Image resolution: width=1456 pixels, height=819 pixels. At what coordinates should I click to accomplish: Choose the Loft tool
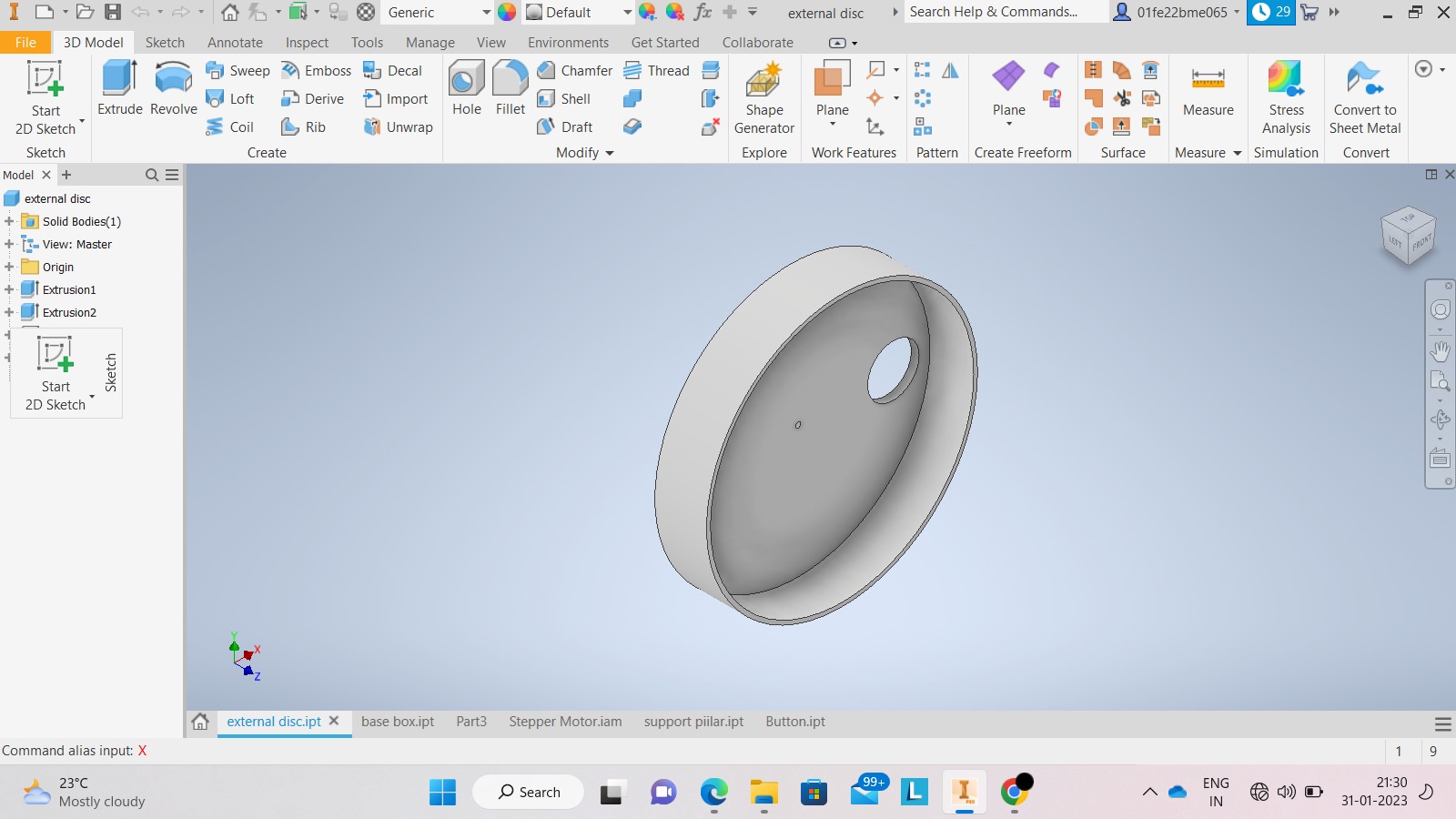coord(230,98)
